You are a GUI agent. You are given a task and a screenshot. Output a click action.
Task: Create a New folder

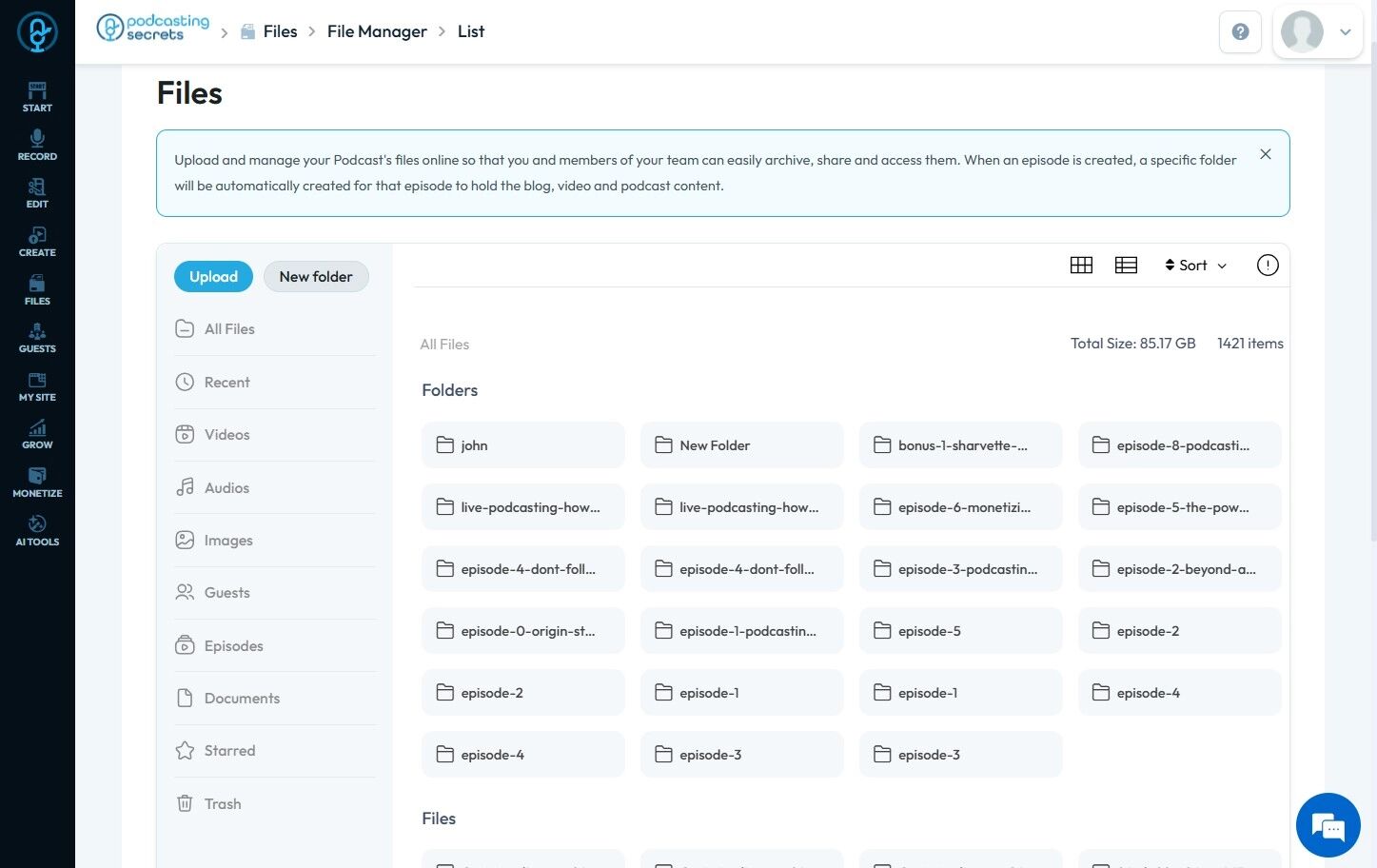click(316, 277)
